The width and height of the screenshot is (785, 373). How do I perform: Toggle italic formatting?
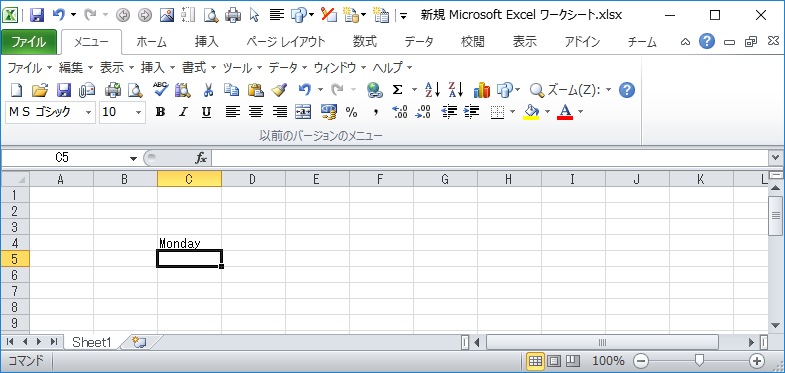click(x=184, y=112)
